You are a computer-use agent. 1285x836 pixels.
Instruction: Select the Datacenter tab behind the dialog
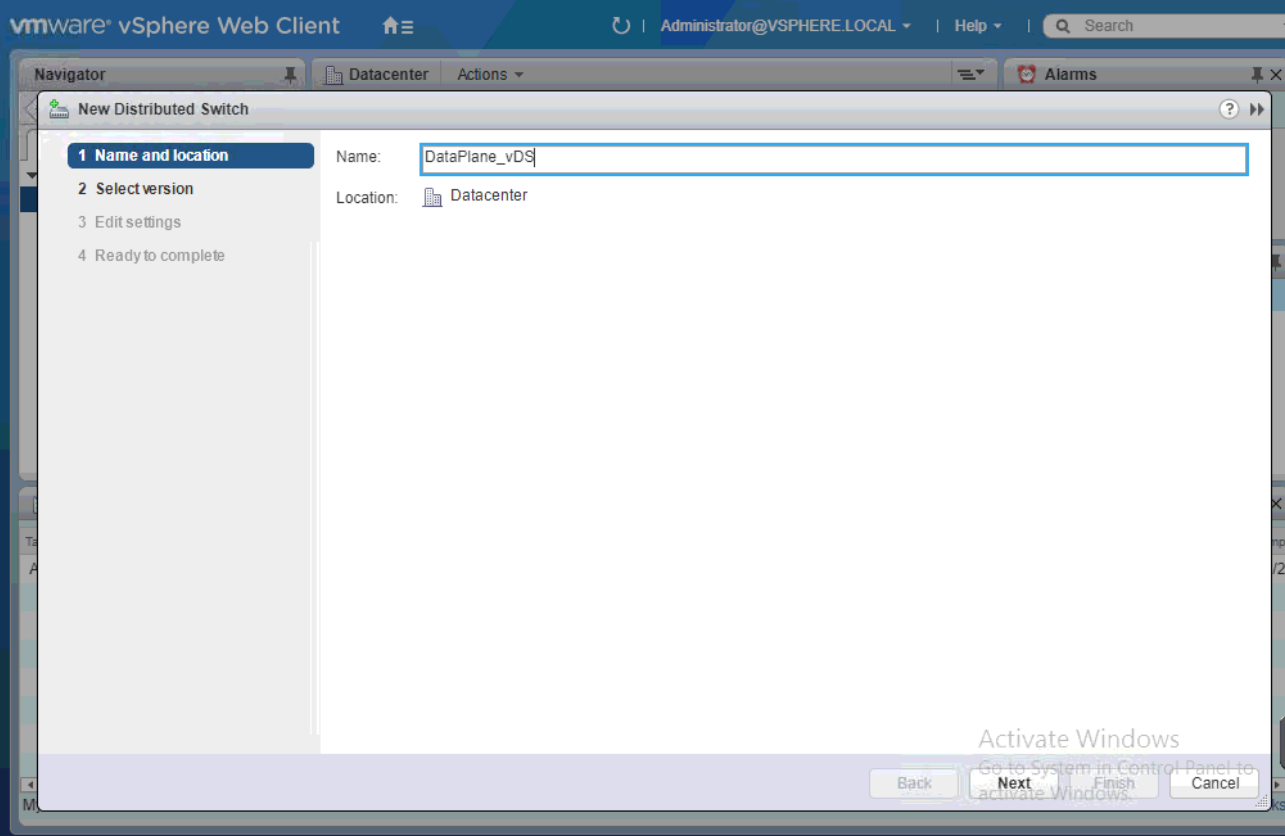coord(378,74)
